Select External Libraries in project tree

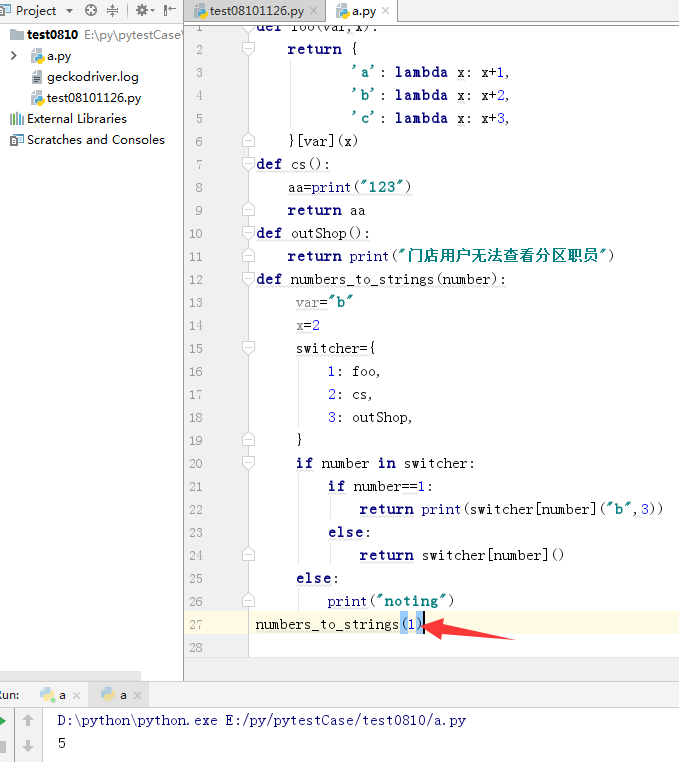pyautogui.click(x=77, y=119)
